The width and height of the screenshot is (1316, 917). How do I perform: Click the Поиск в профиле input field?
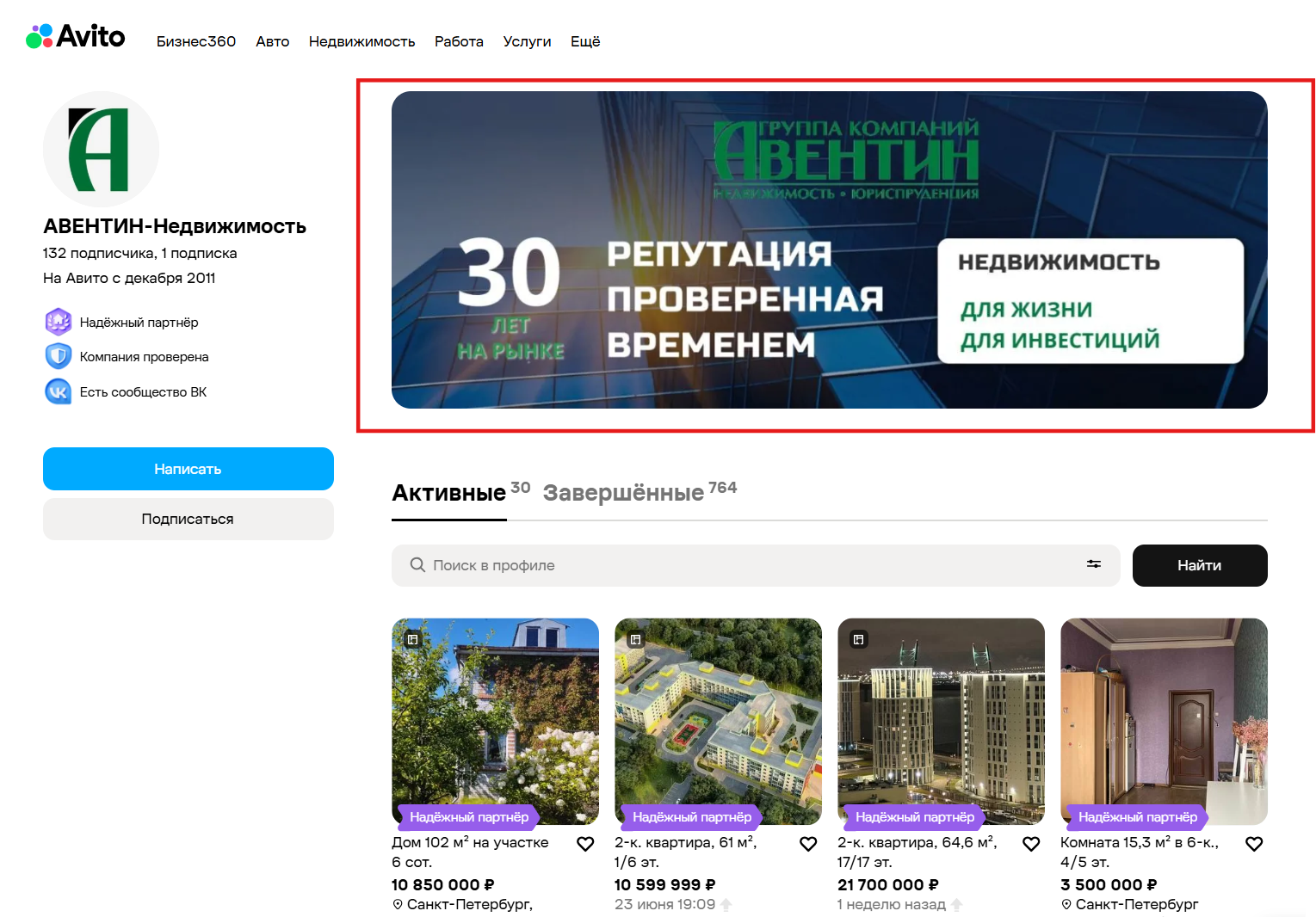[x=756, y=565]
